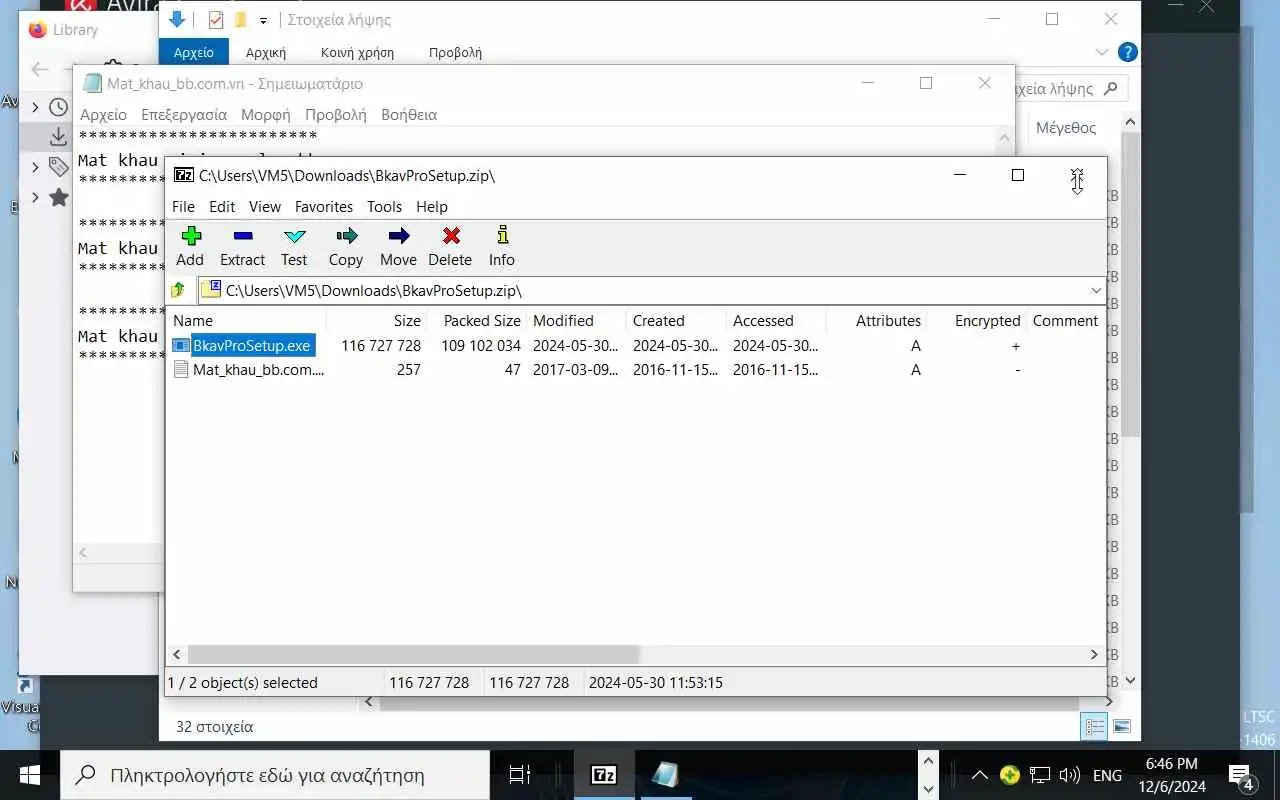Click the BkavProSetup.exe file icon

[x=181, y=345]
